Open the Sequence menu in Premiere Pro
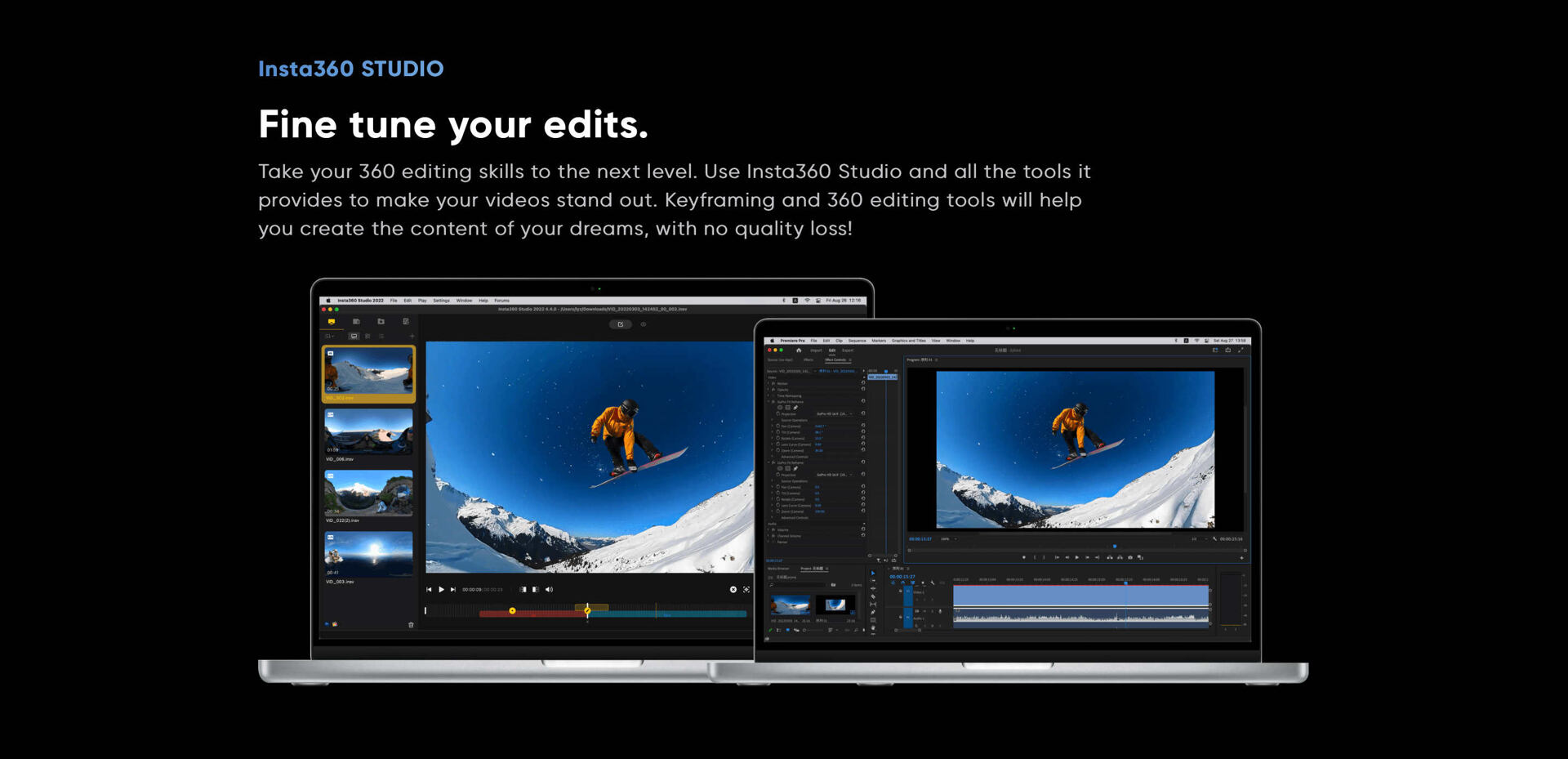 (857, 341)
